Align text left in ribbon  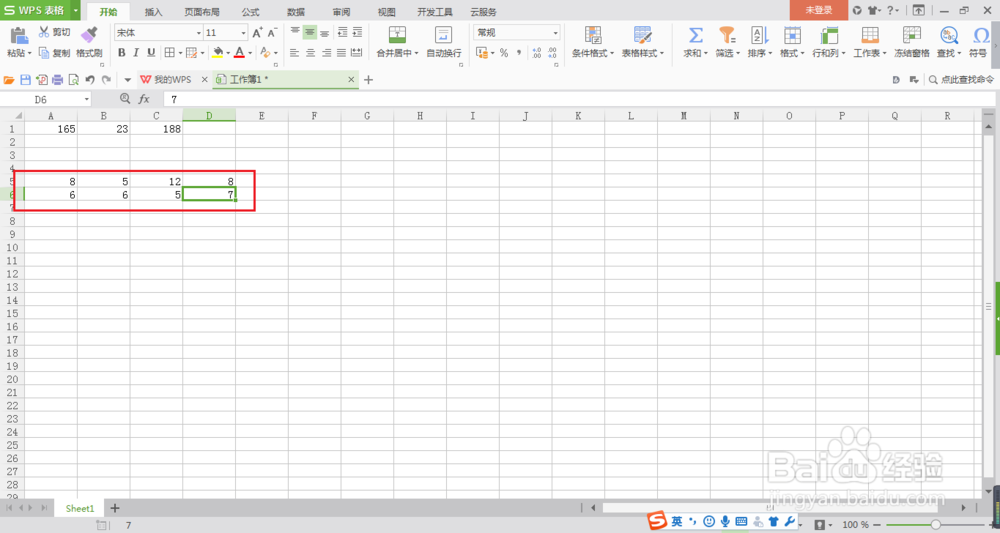coord(295,53)
